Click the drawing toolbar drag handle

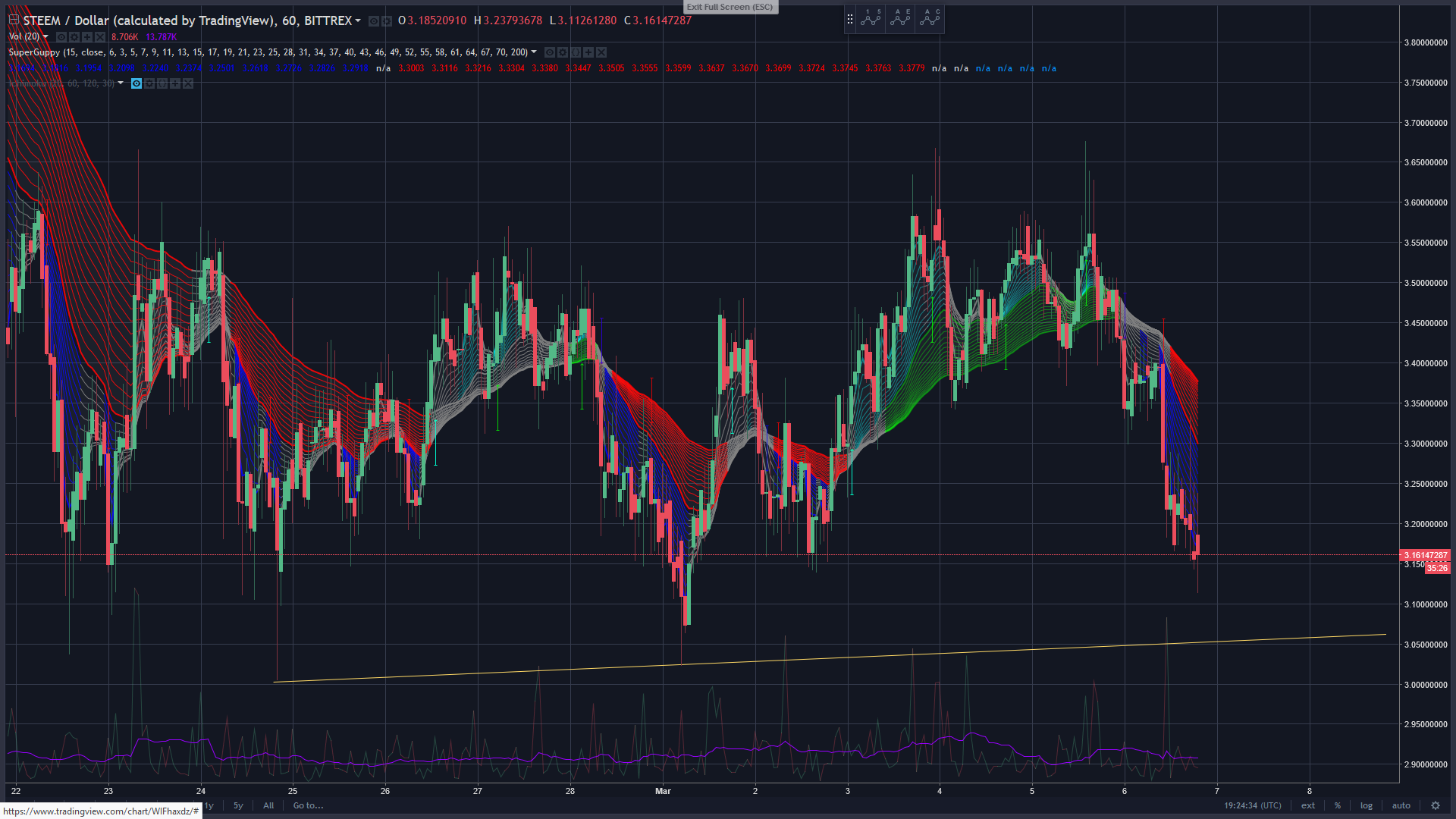(x=850, y=19)
